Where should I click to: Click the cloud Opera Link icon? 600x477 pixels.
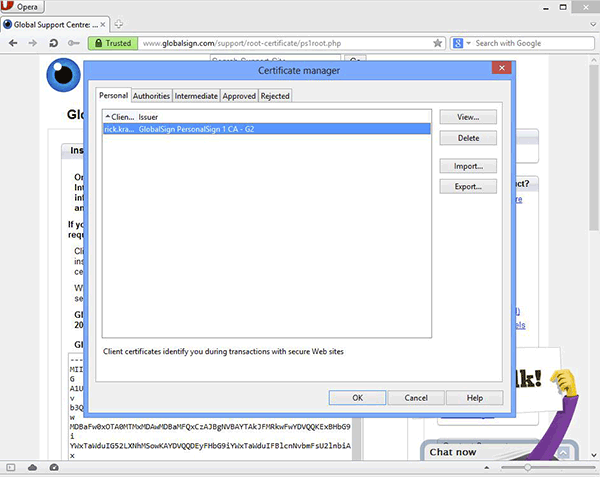33,467
